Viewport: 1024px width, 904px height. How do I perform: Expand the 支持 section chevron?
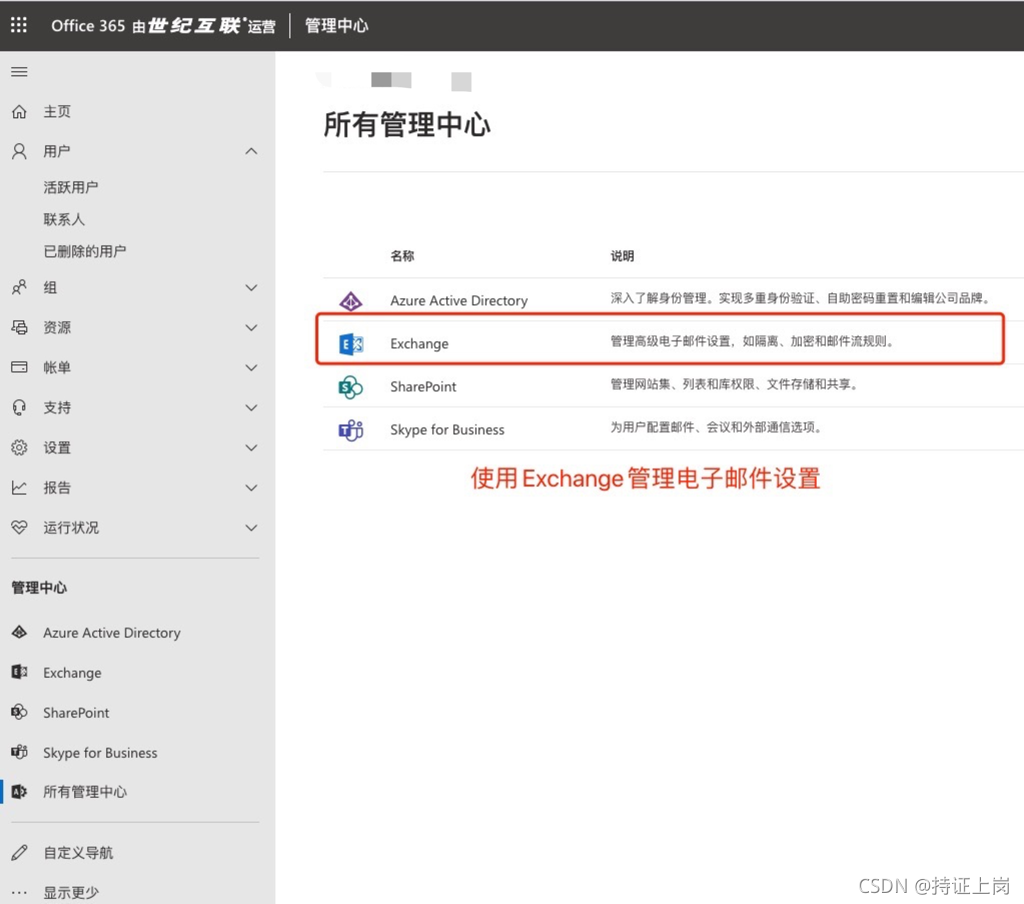pyautogui.click(x=251, y=408)
